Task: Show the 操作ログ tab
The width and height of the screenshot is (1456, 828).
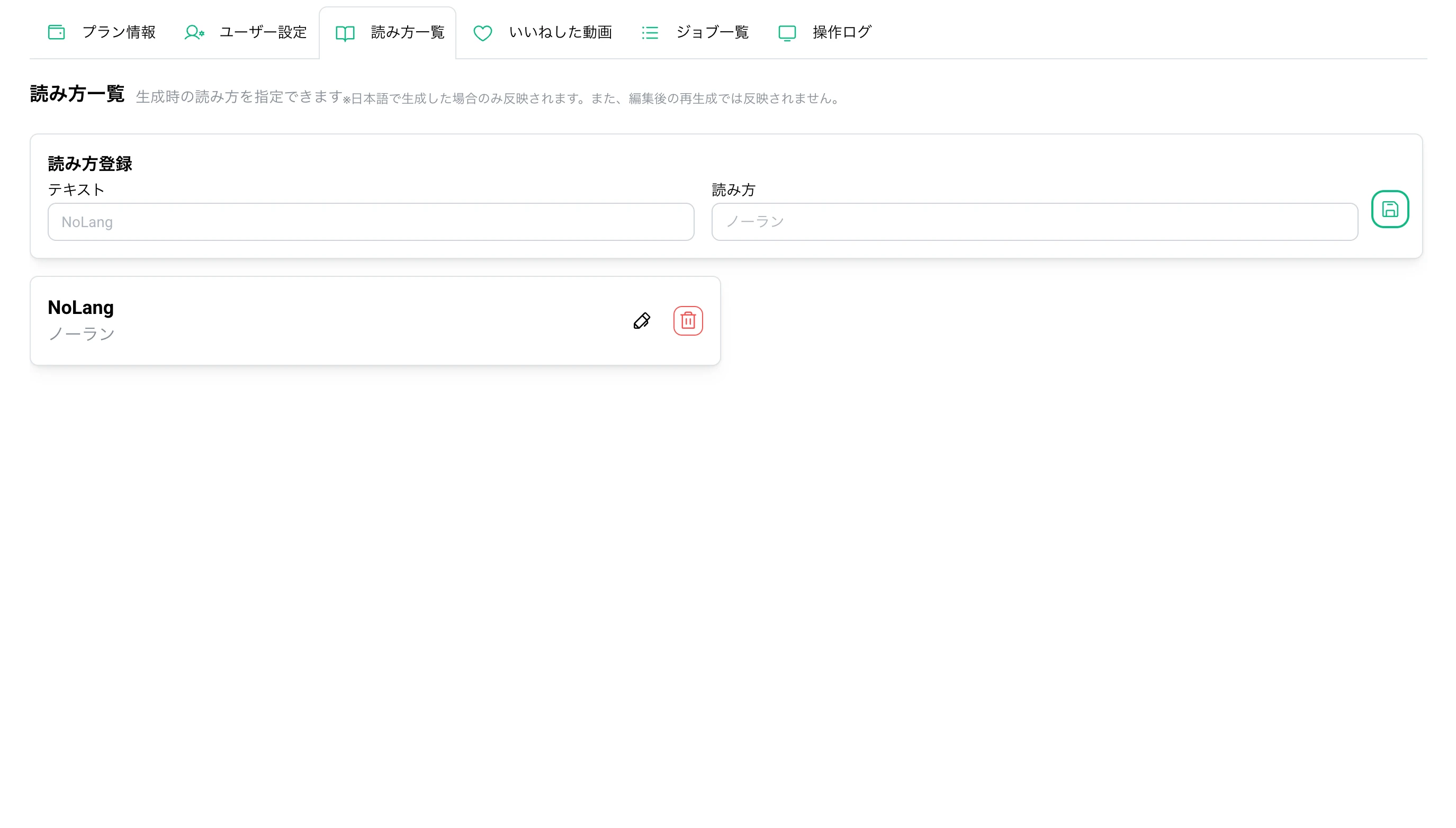Action: pos(825,32)
